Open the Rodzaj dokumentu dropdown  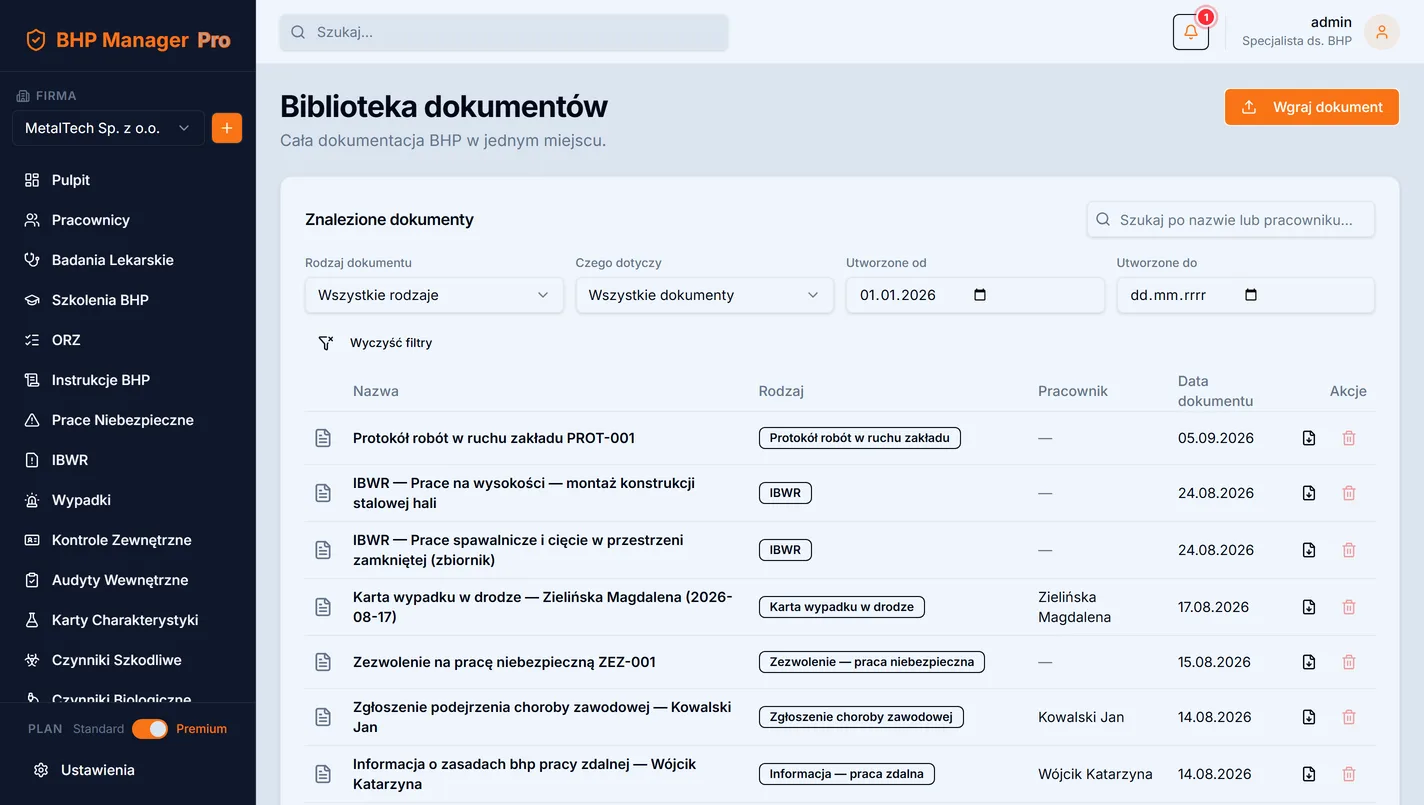click(434, 295)
